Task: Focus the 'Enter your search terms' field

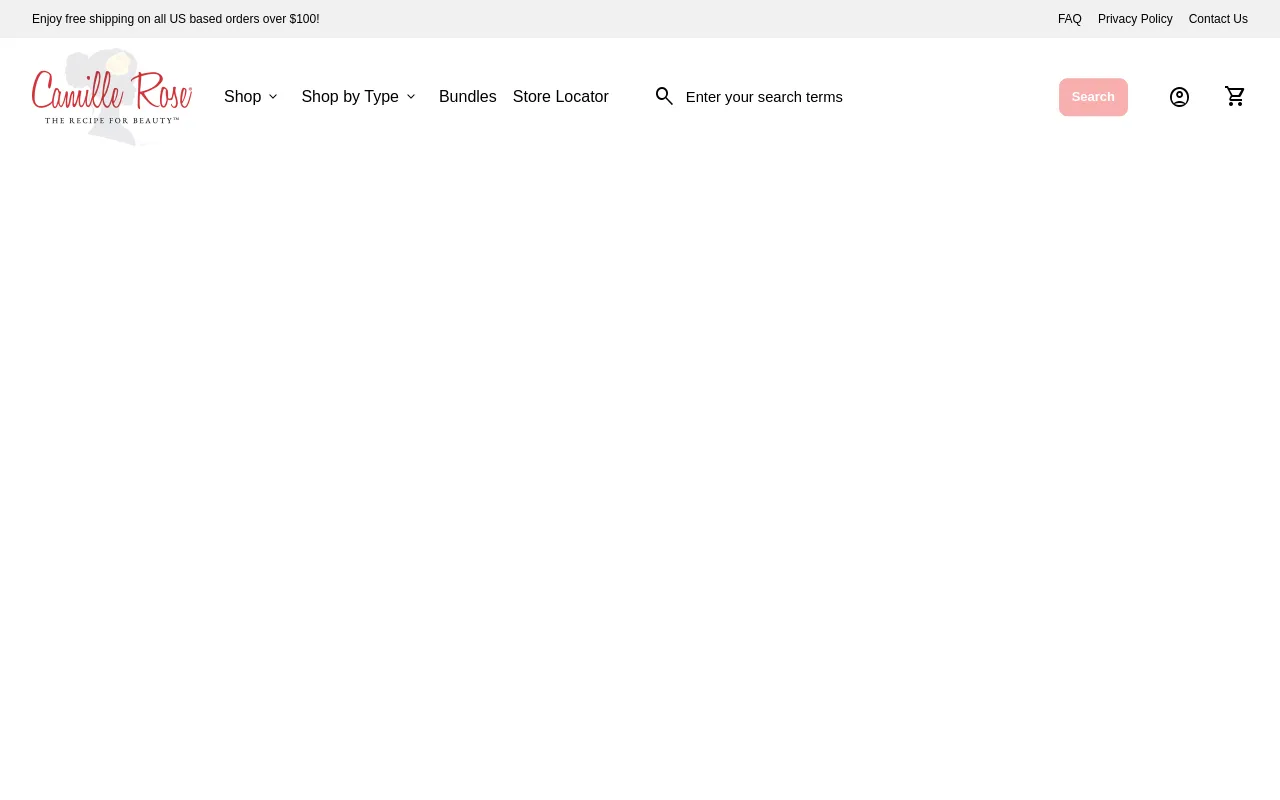Action: [860, 97]
